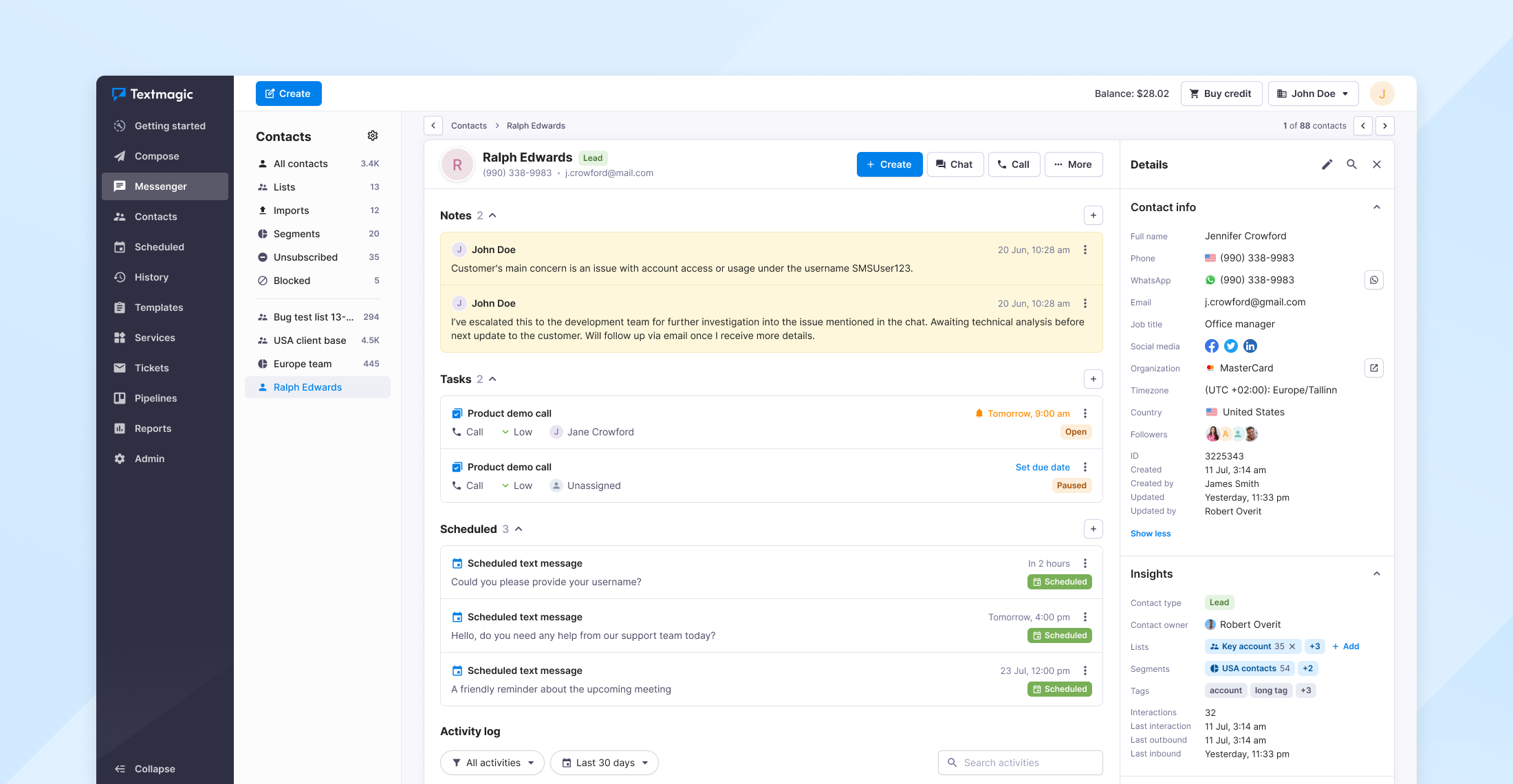Collapse the Contact info section

(x=1377, y=207)
